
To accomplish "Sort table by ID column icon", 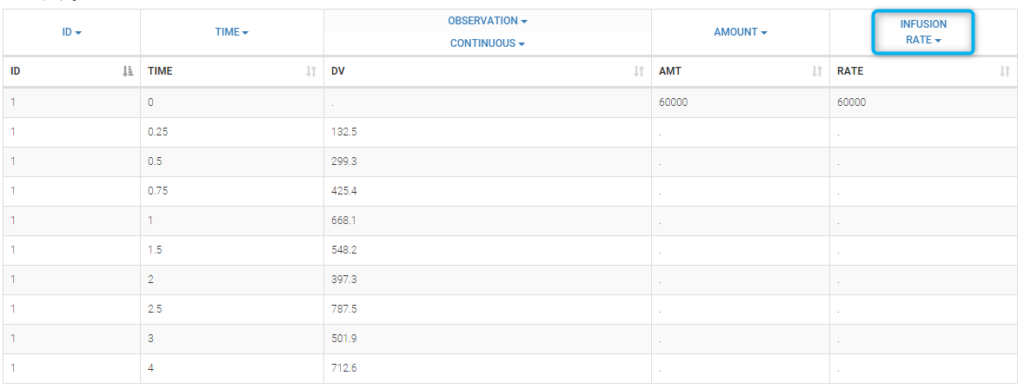I will [x=127, y=71].
